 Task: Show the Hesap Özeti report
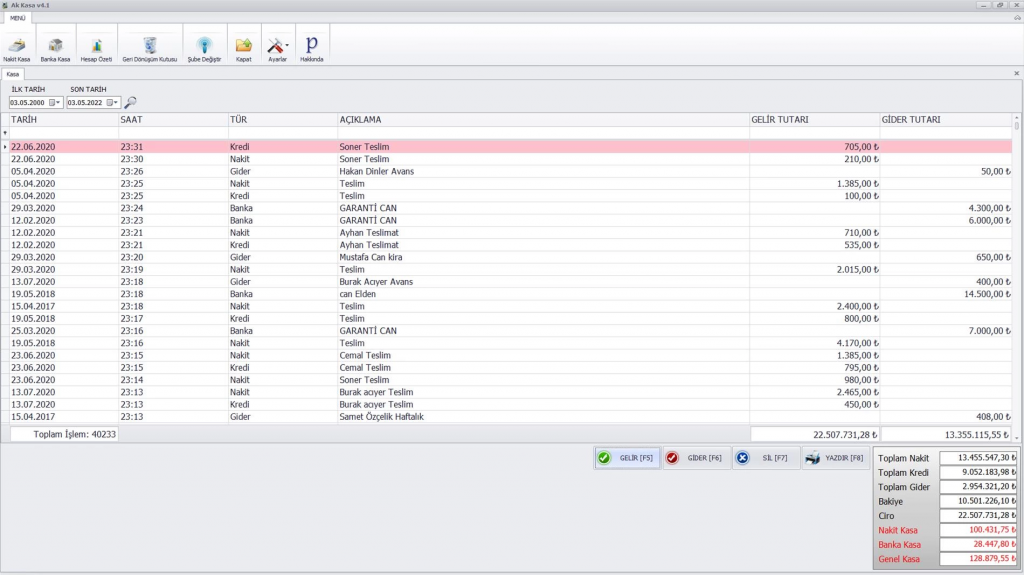click(x=96, y=46)
